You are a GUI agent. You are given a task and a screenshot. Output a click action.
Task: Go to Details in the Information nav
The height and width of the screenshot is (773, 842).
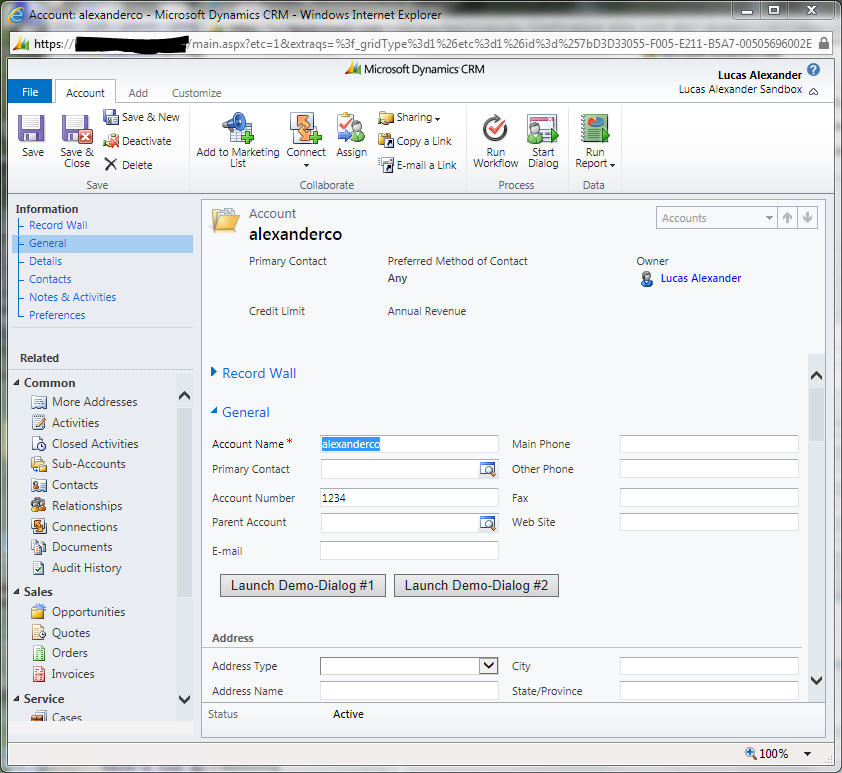tap(46, 261)
